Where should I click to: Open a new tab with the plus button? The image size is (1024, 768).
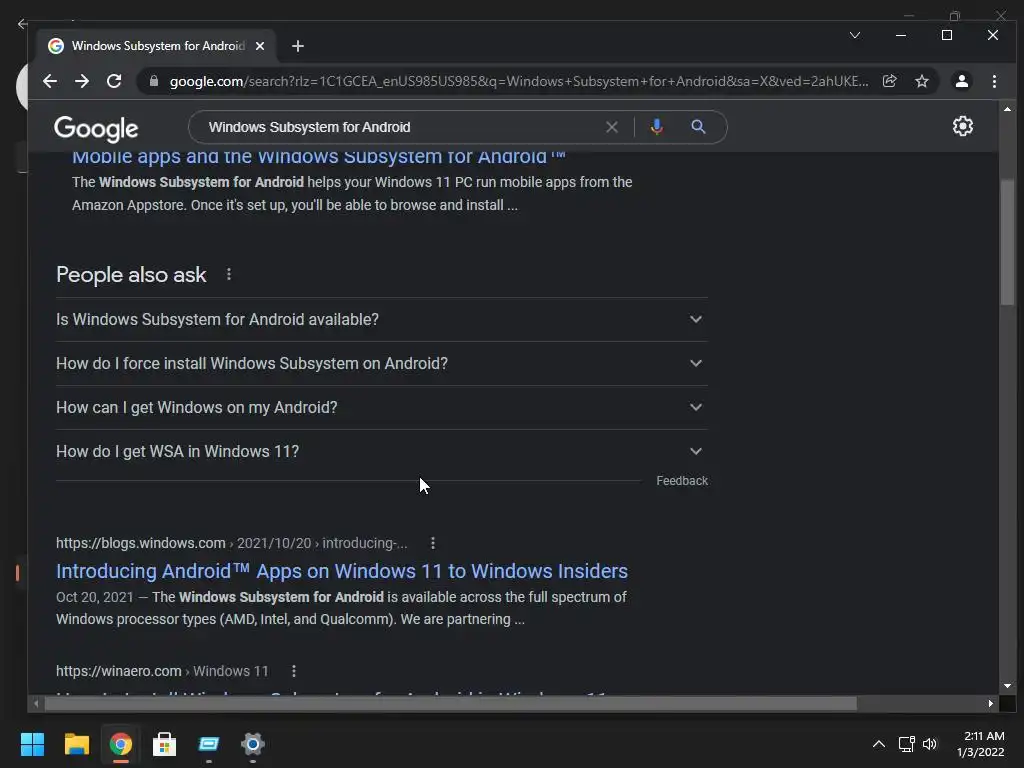coord(298,46)
